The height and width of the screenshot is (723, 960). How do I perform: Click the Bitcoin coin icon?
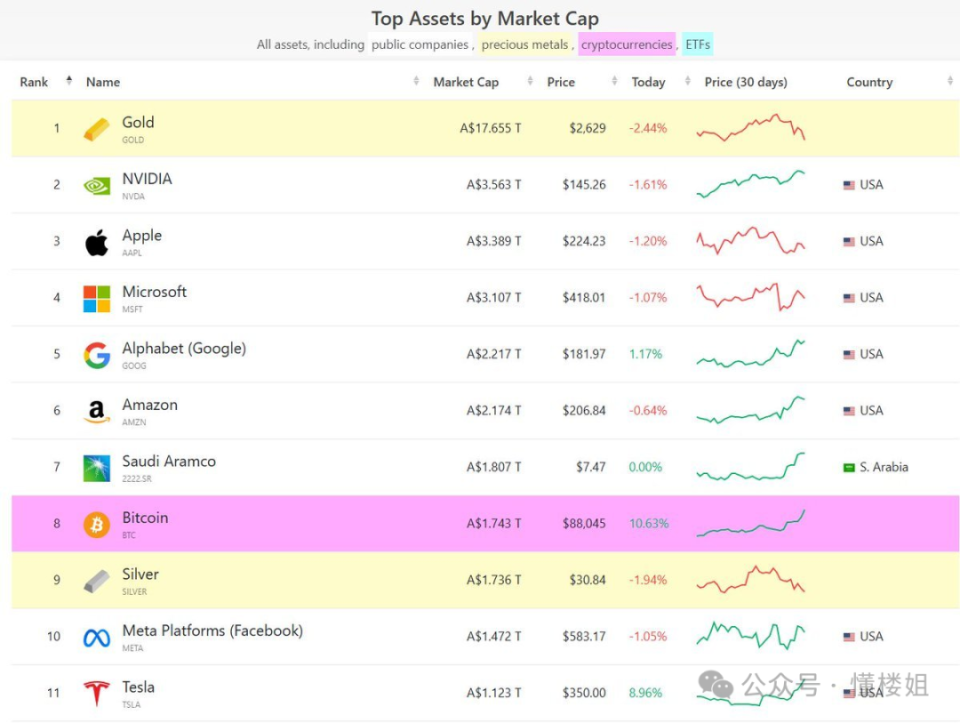[x=97, y=524]
